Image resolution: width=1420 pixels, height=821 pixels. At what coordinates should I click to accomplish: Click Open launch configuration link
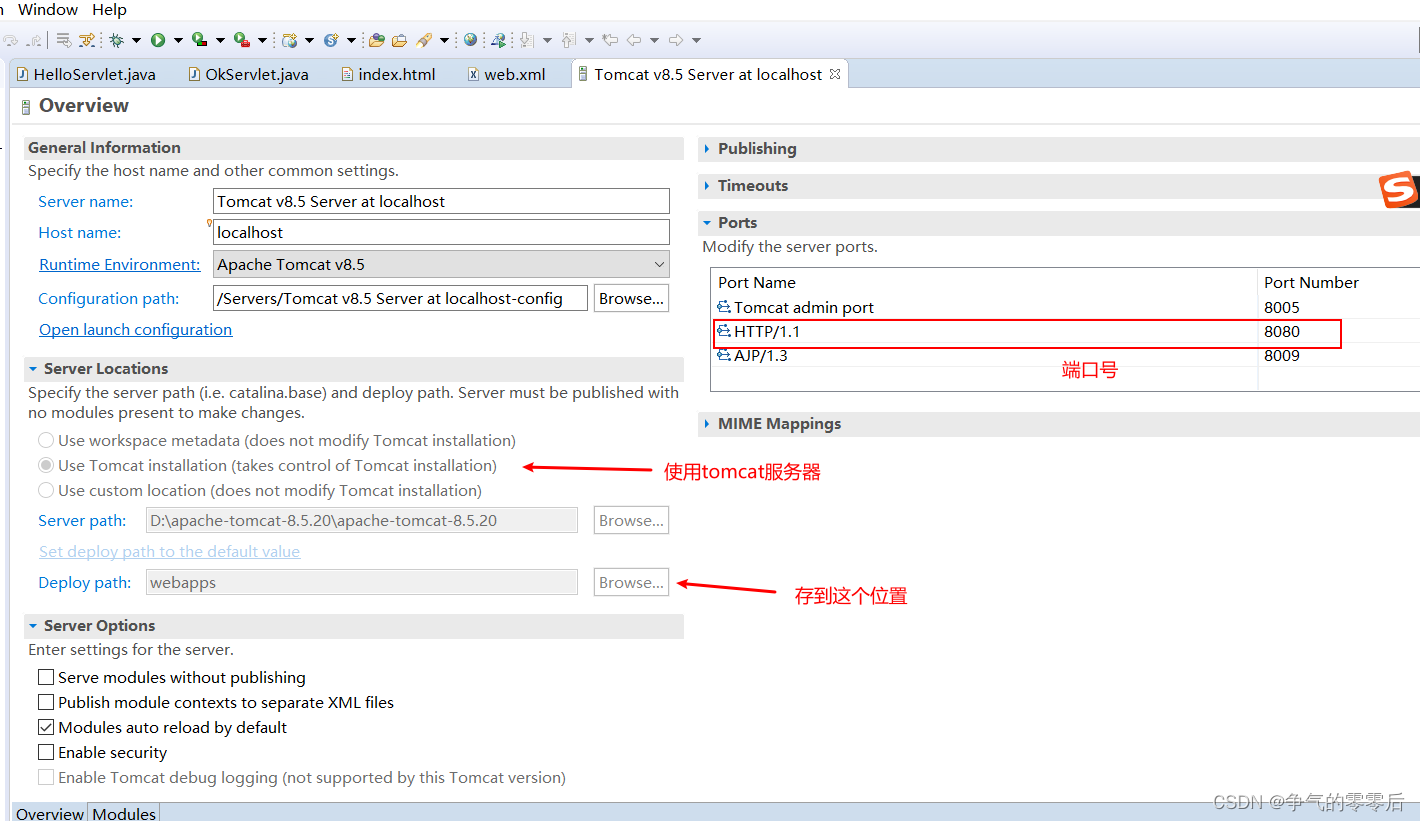click(135, 330)
